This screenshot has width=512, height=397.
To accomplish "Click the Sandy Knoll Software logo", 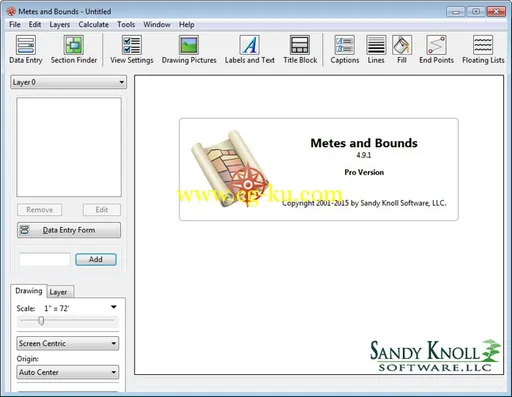I will click(435, 355).
